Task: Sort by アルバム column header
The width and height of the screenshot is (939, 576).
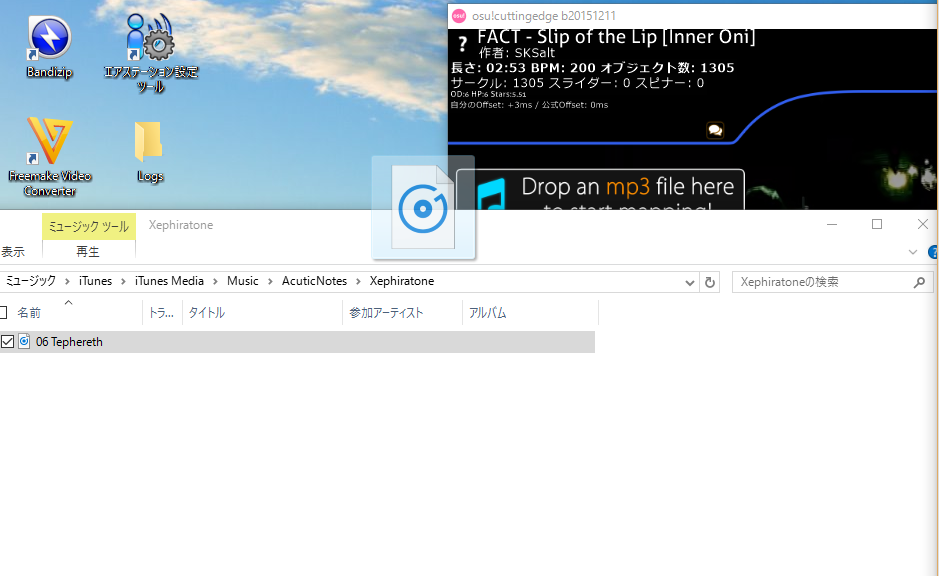Action: (x=531, y=312)
